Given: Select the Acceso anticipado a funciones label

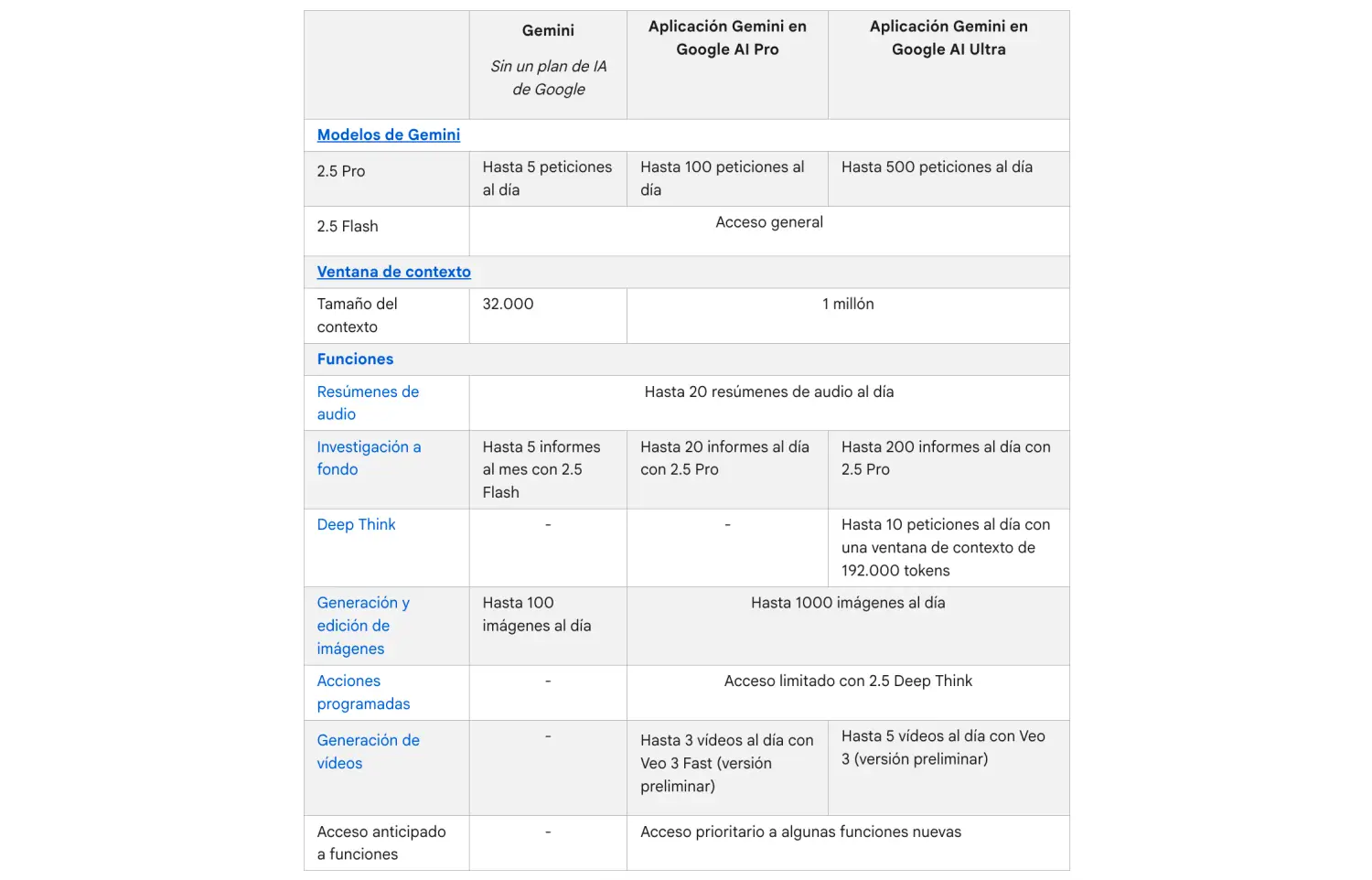Looking at the screenshot, I should 381,842.
